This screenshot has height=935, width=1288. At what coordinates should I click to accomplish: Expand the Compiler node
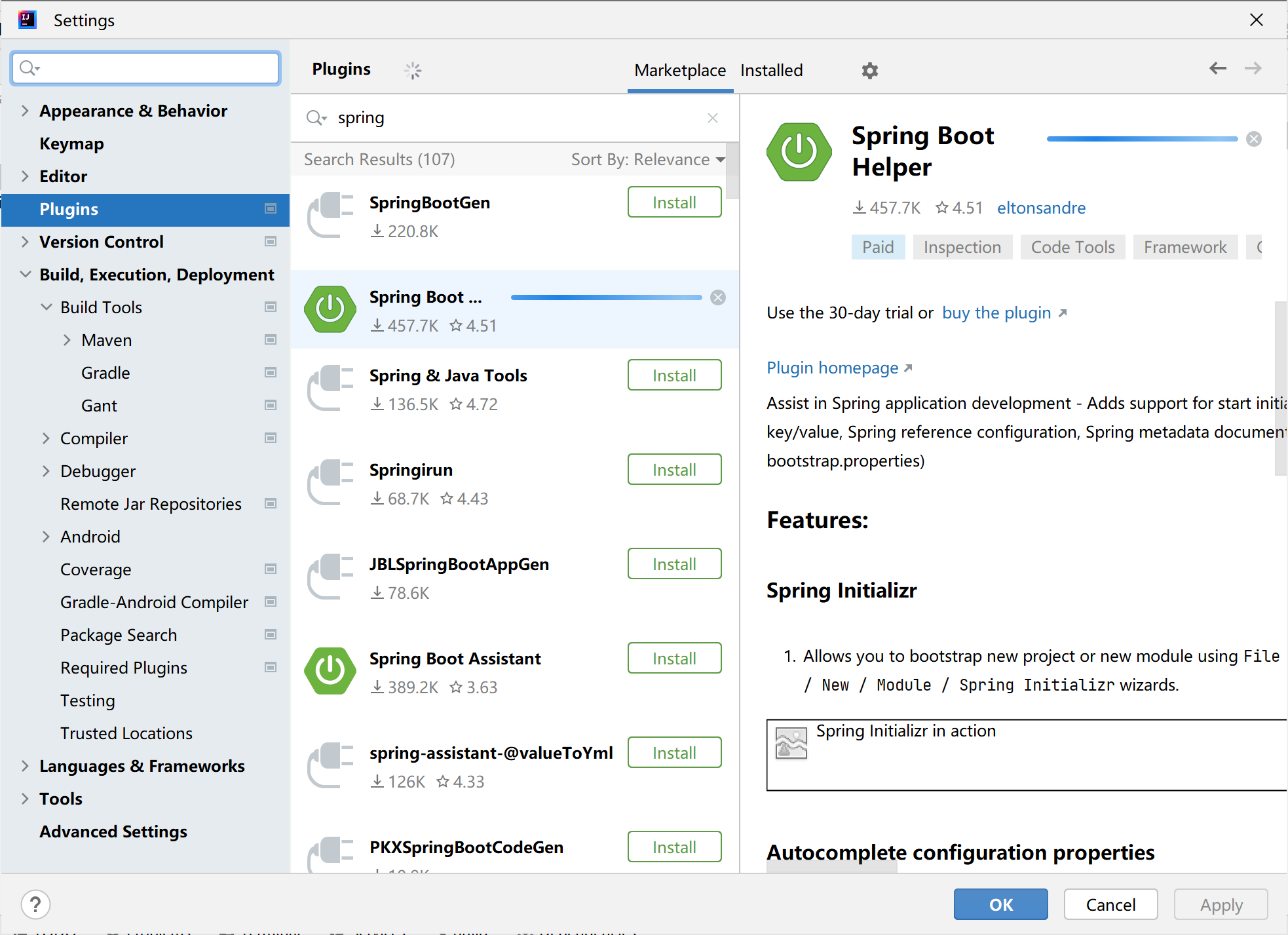pos(46,438)
